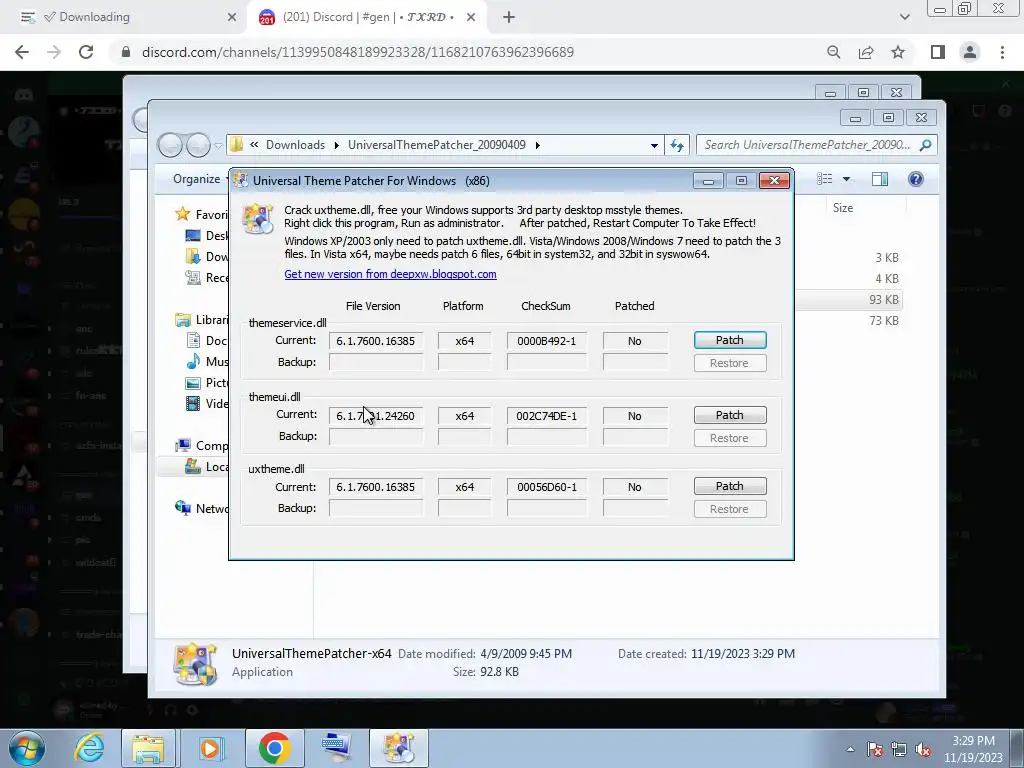Image resolution: width=1024 pixels, height=768 pixels.
Task: Open Windows Explorer from the taskbar
Action: pos(148,748)
